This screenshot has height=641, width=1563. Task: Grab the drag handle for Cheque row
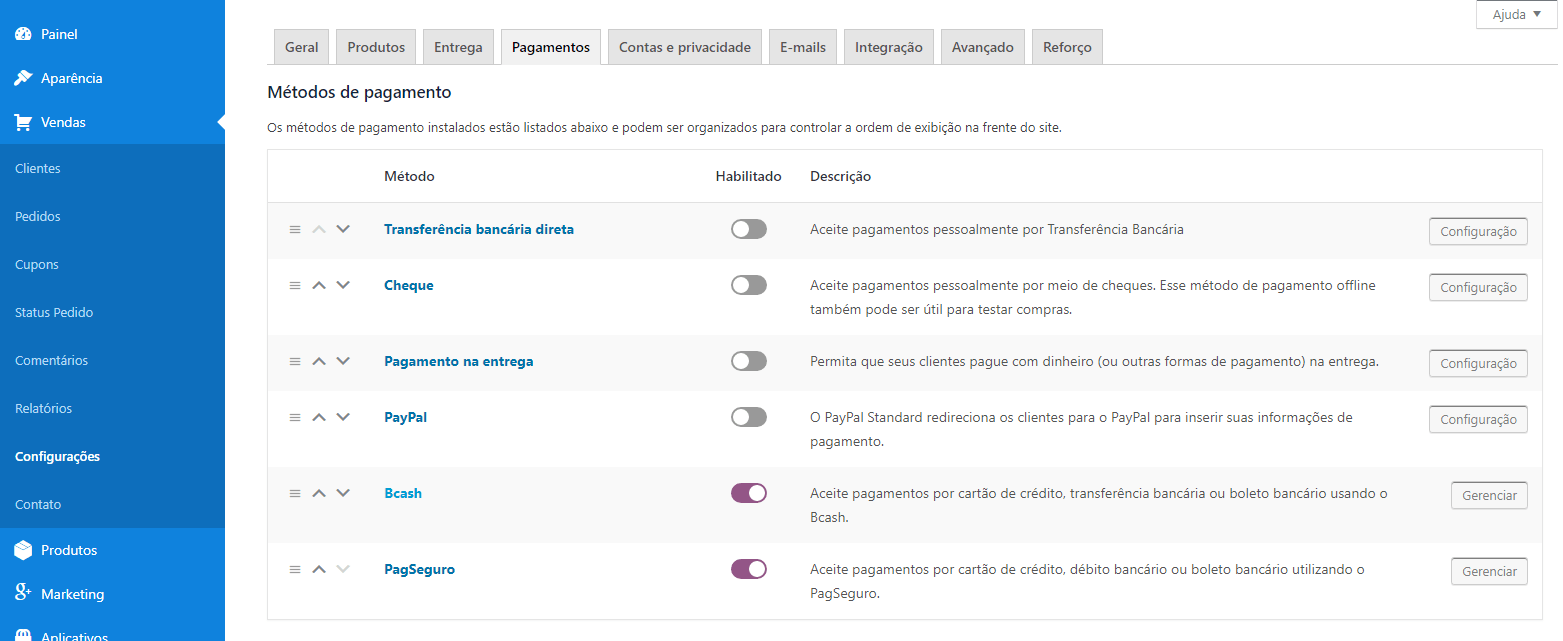[x=295, y=285]
